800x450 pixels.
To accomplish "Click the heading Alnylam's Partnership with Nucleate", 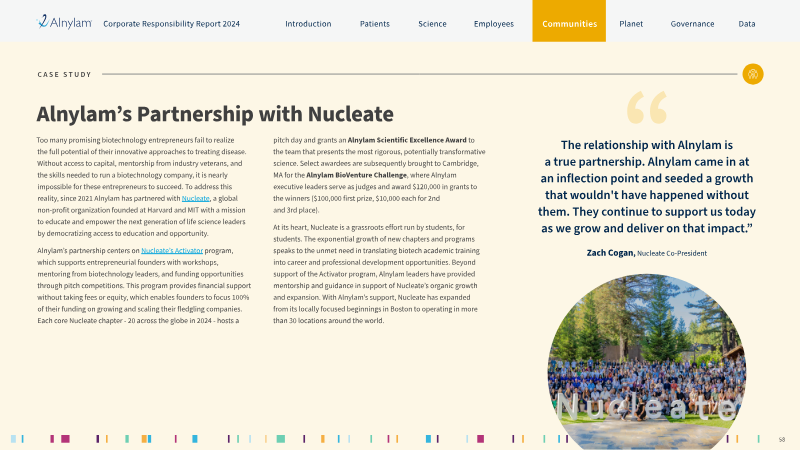I will click(215, 113).
